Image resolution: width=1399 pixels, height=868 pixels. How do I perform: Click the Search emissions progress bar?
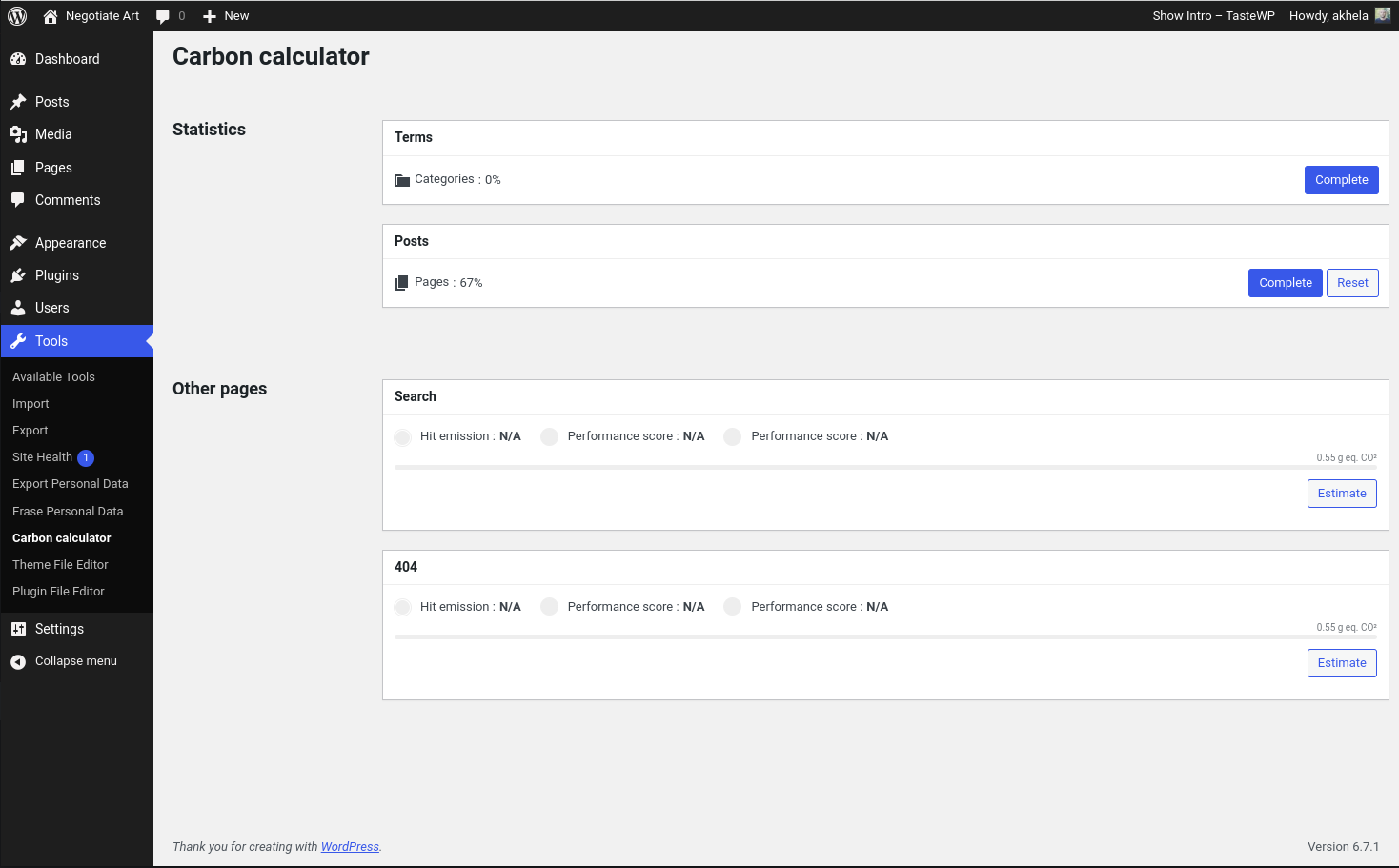pyautogui.click(x=884, y=468)
